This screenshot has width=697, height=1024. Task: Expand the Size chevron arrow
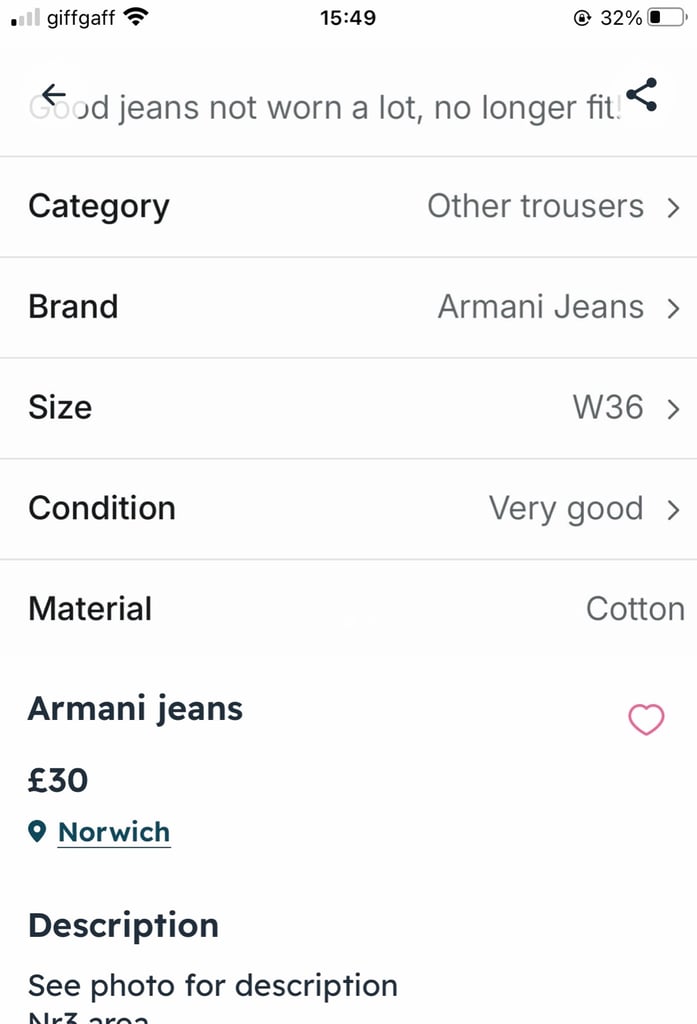pyautogui.click(x=673, y=409)
